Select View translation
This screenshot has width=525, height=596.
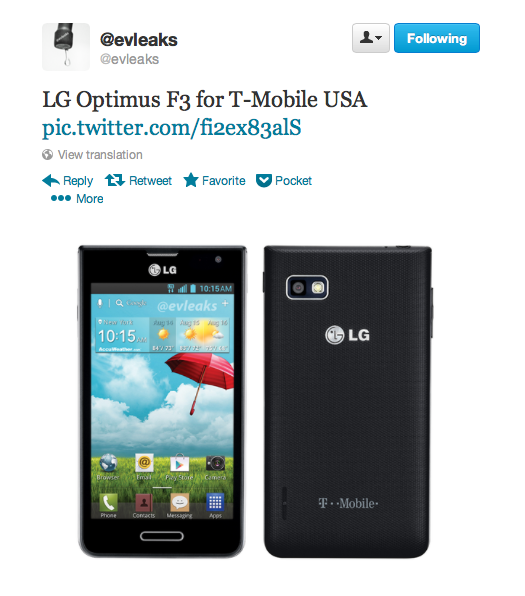click(x=100, y=155)
